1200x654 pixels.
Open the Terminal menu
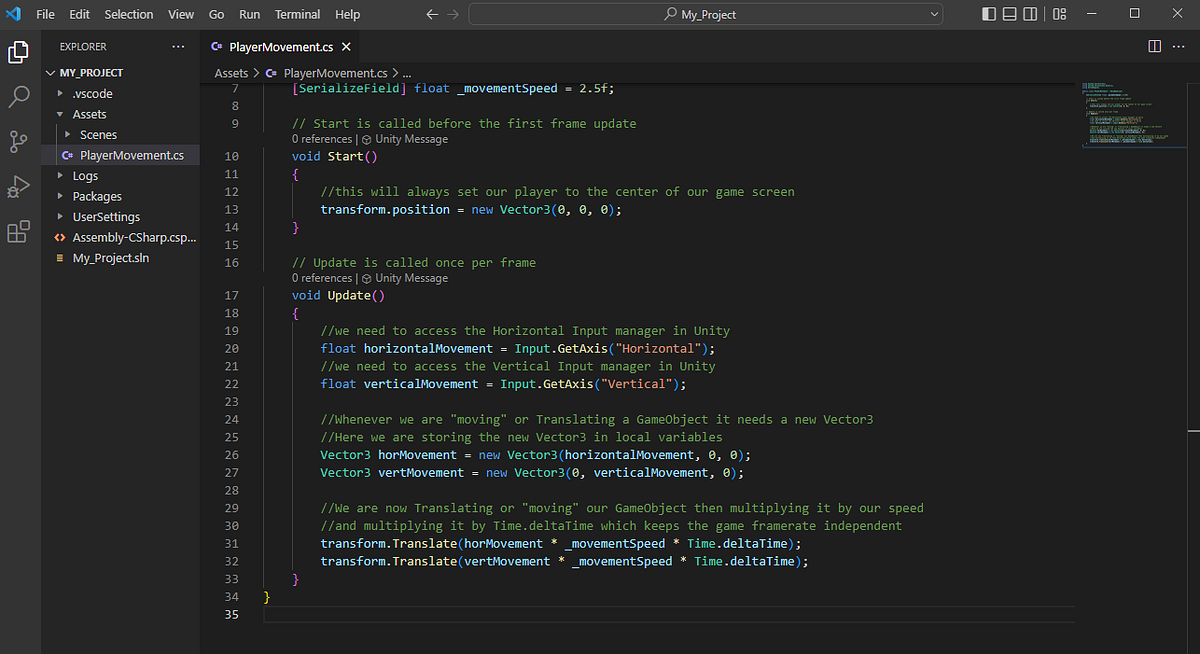tap(297, 14)
